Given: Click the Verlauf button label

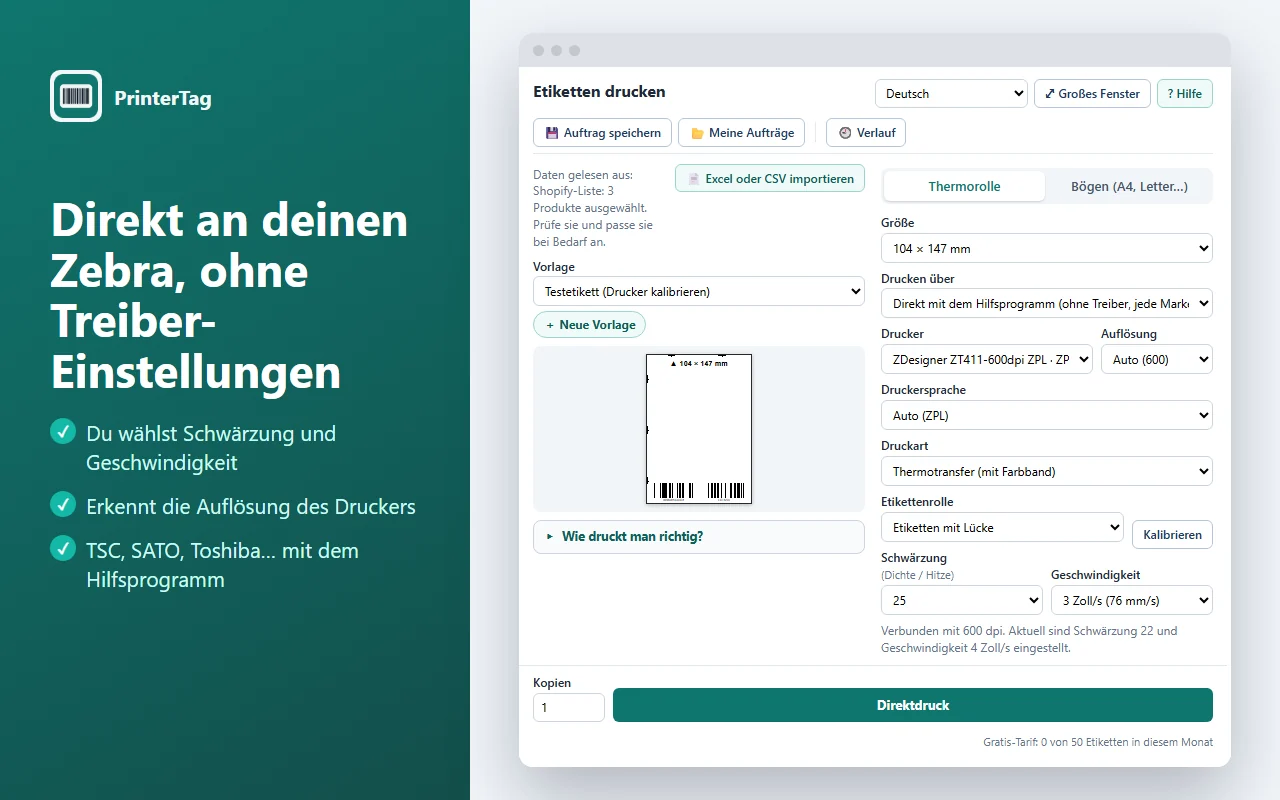Looking at the screenshot, I should [x=877, y=133].
